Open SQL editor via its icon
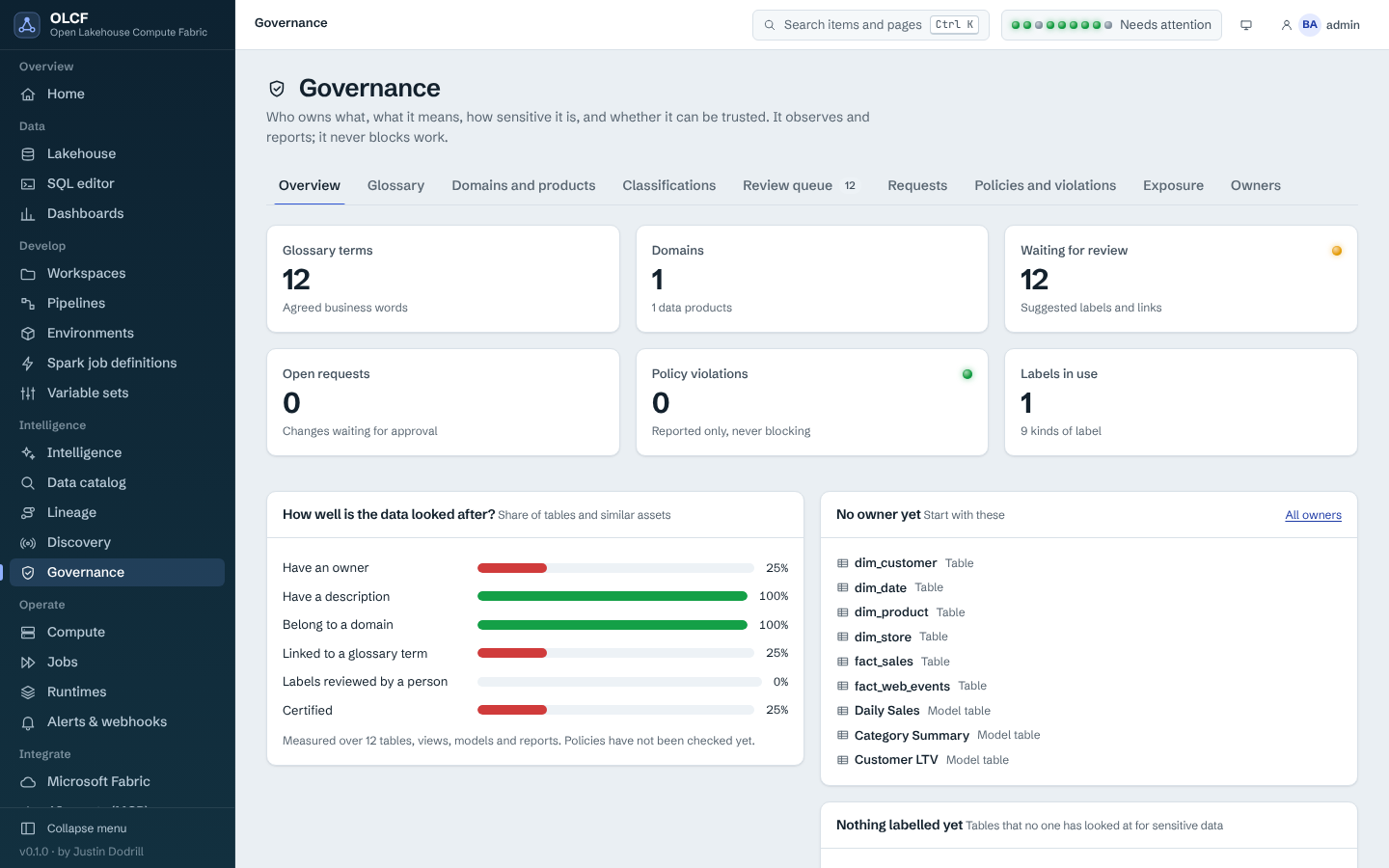This screenshot has width=1389, height=868. pyautogui.click(x=28, y=184)
